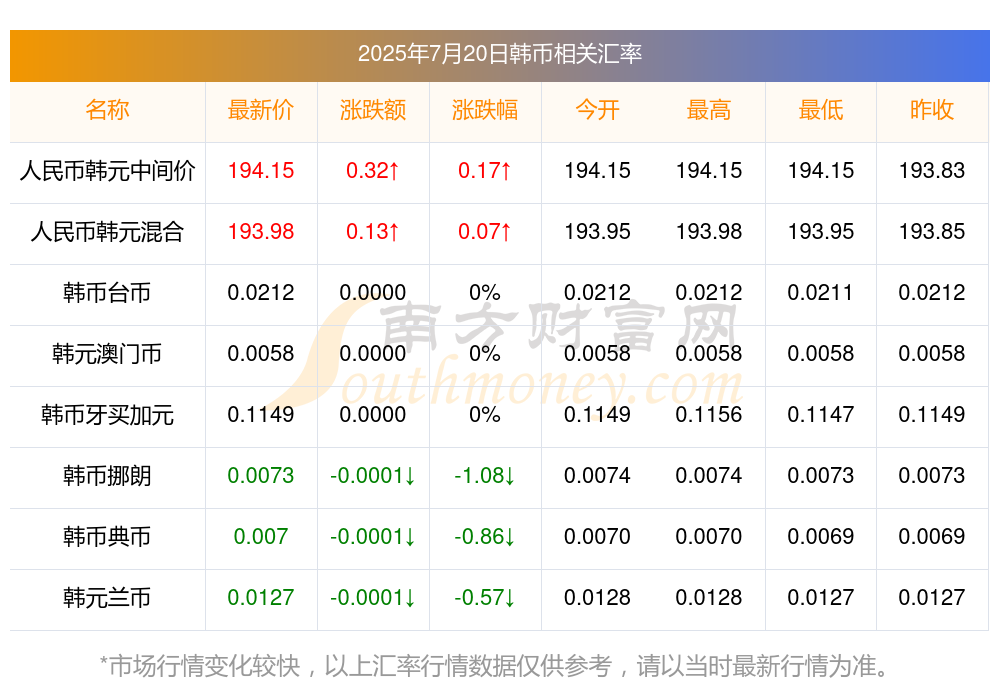Viewport: 1000px width, 698px height.
Task: Click -0.0001↓ in 韩元兰币 row
Action: click(373, 598)
